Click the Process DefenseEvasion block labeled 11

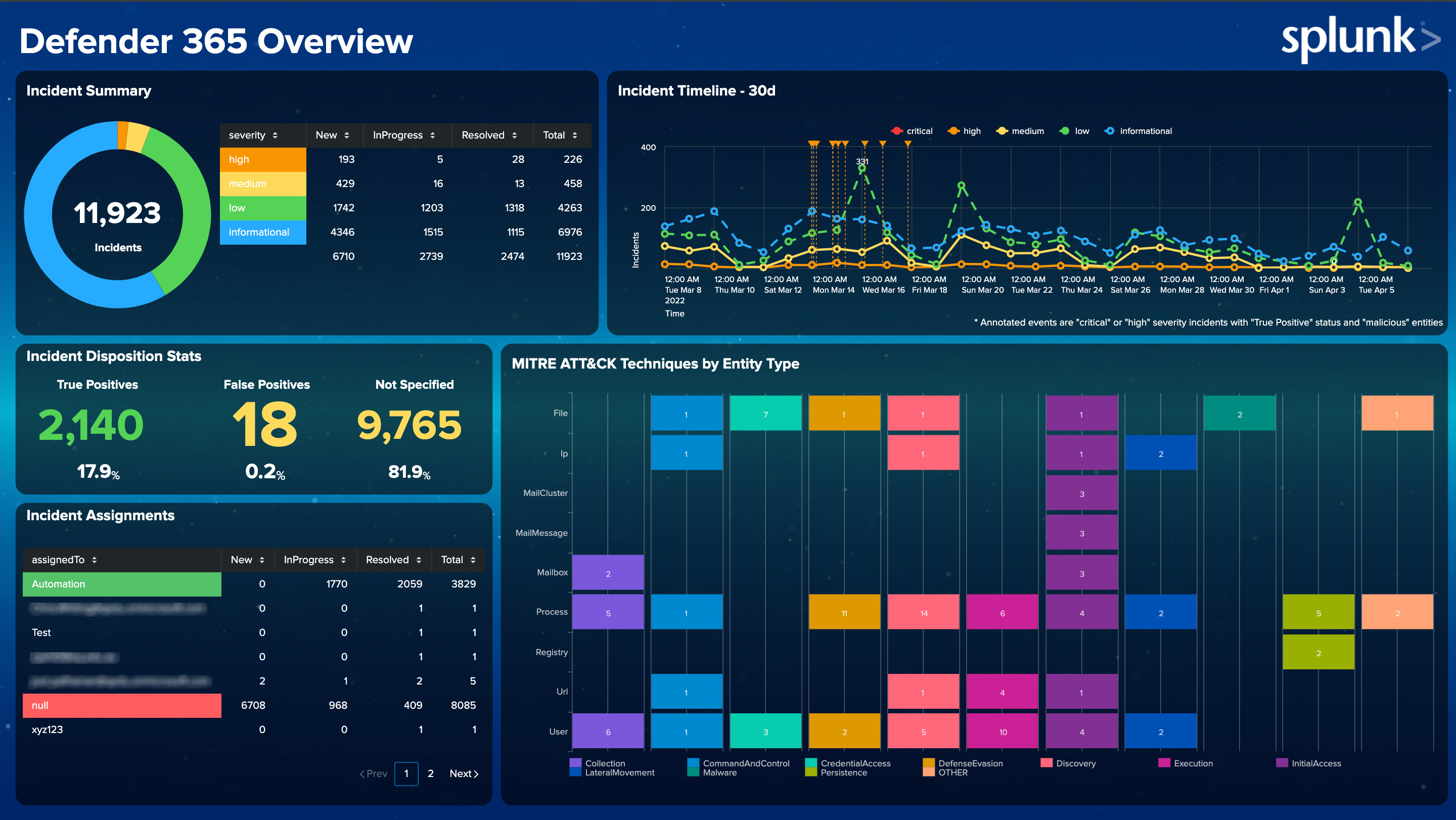(844, 612)
